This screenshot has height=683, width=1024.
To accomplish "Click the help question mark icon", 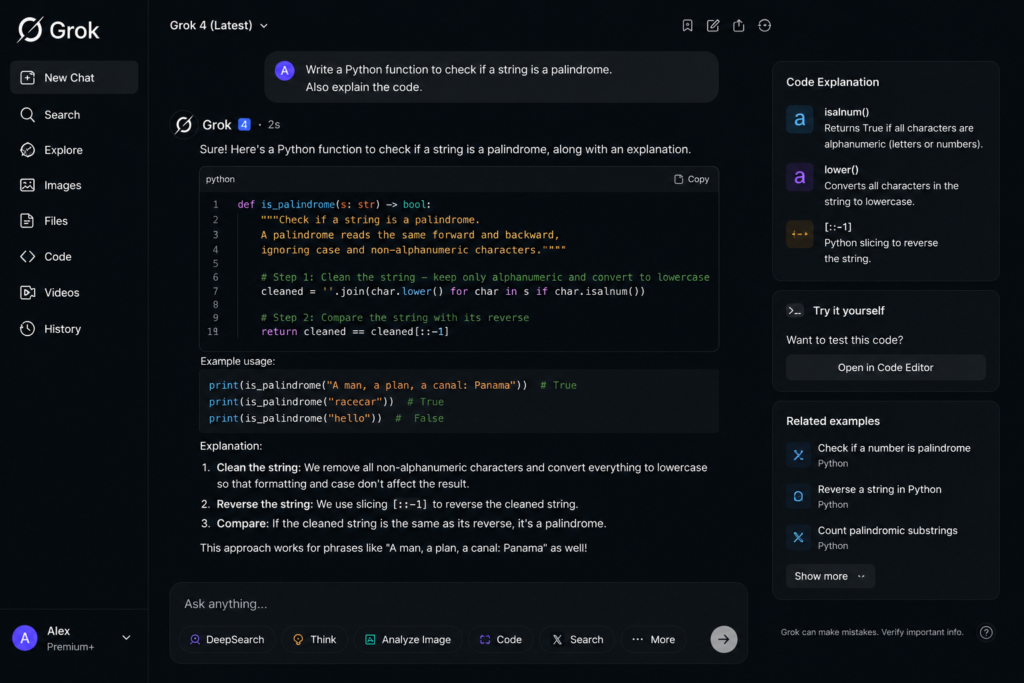I will click(986, 632).
